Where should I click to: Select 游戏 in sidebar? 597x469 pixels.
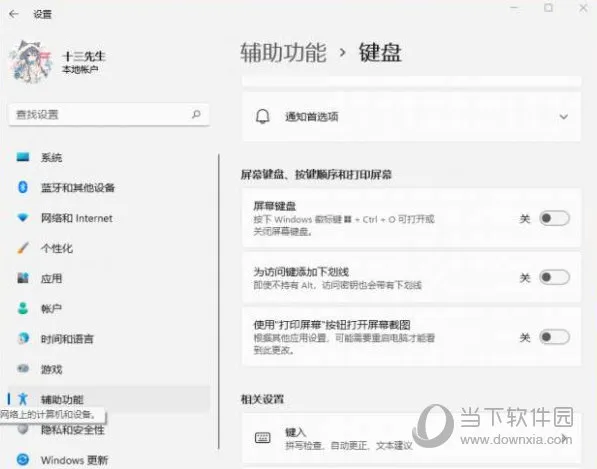[x=109, y=369]
